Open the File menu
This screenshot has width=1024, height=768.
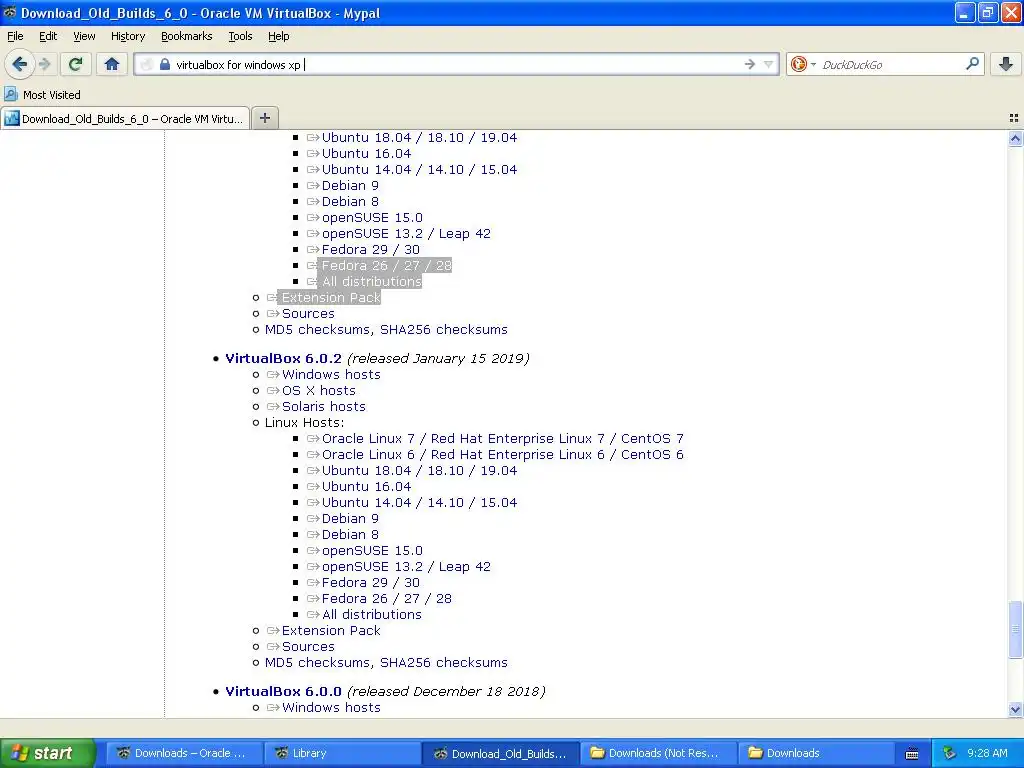click(15, 36)
